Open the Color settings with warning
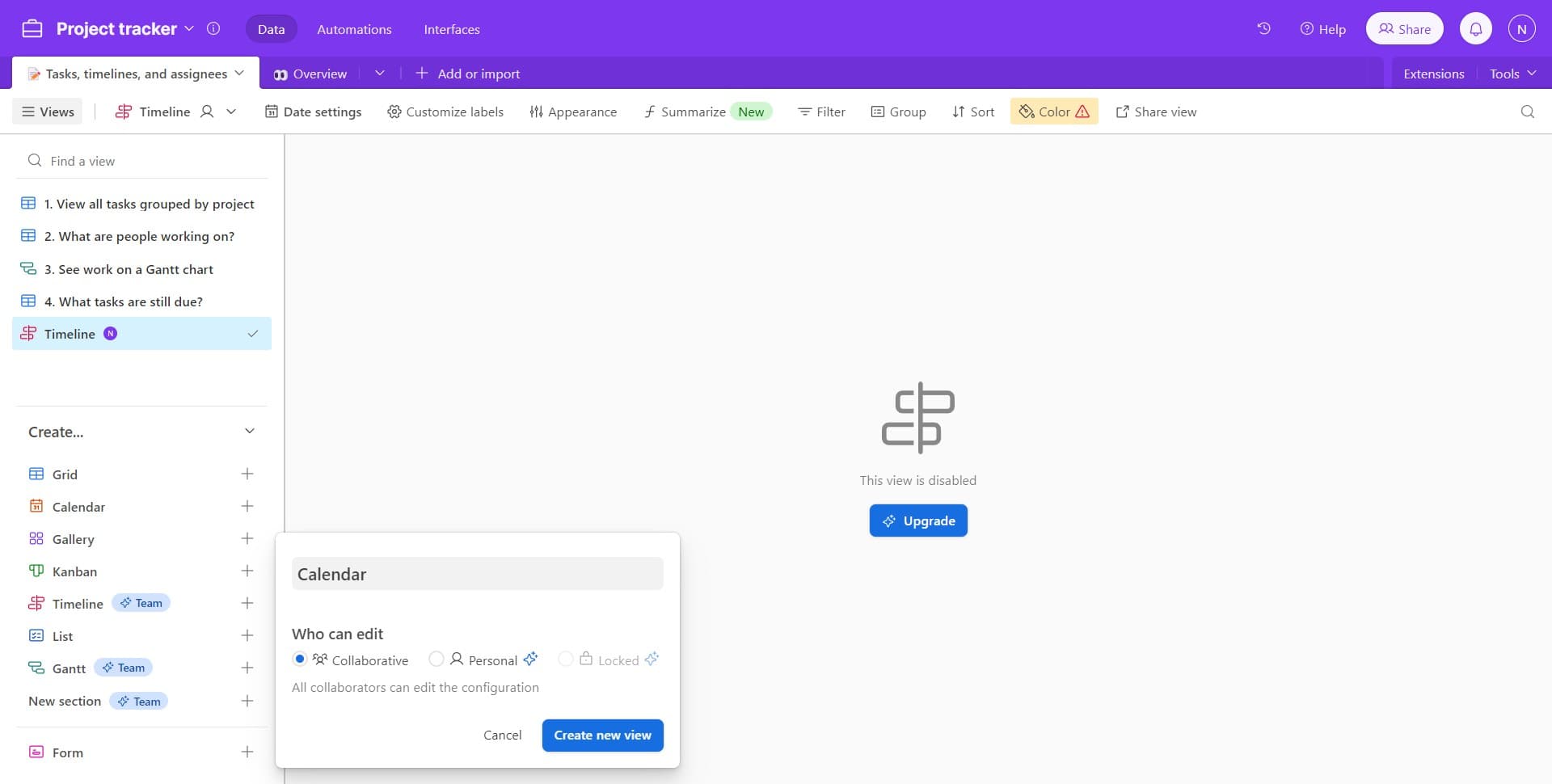The image size is (1552, 784). click(1052, 112)
